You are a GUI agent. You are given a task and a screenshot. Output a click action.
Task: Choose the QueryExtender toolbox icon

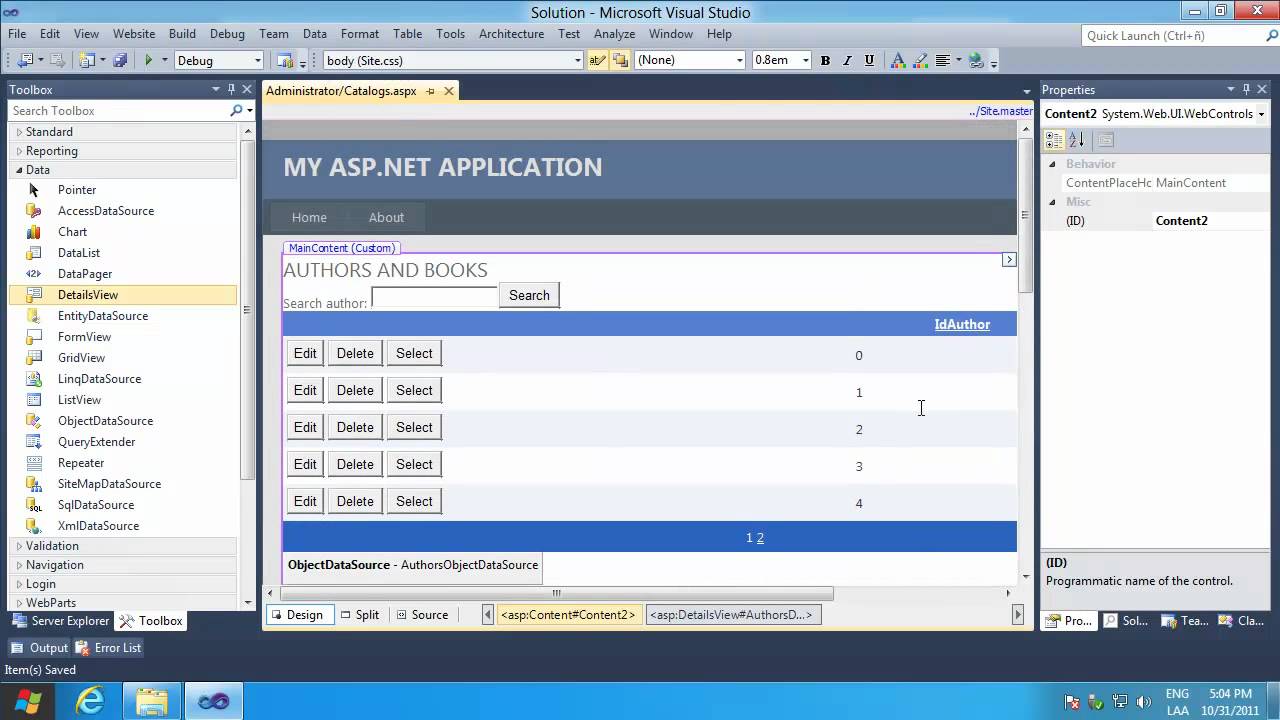point(34,442)
